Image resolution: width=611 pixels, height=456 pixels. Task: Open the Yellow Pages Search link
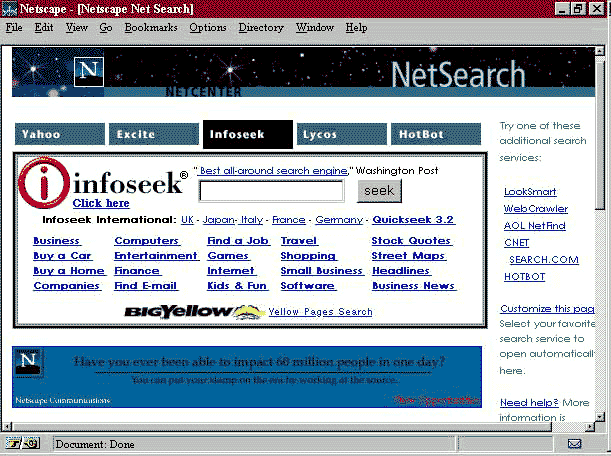(321, 312)
